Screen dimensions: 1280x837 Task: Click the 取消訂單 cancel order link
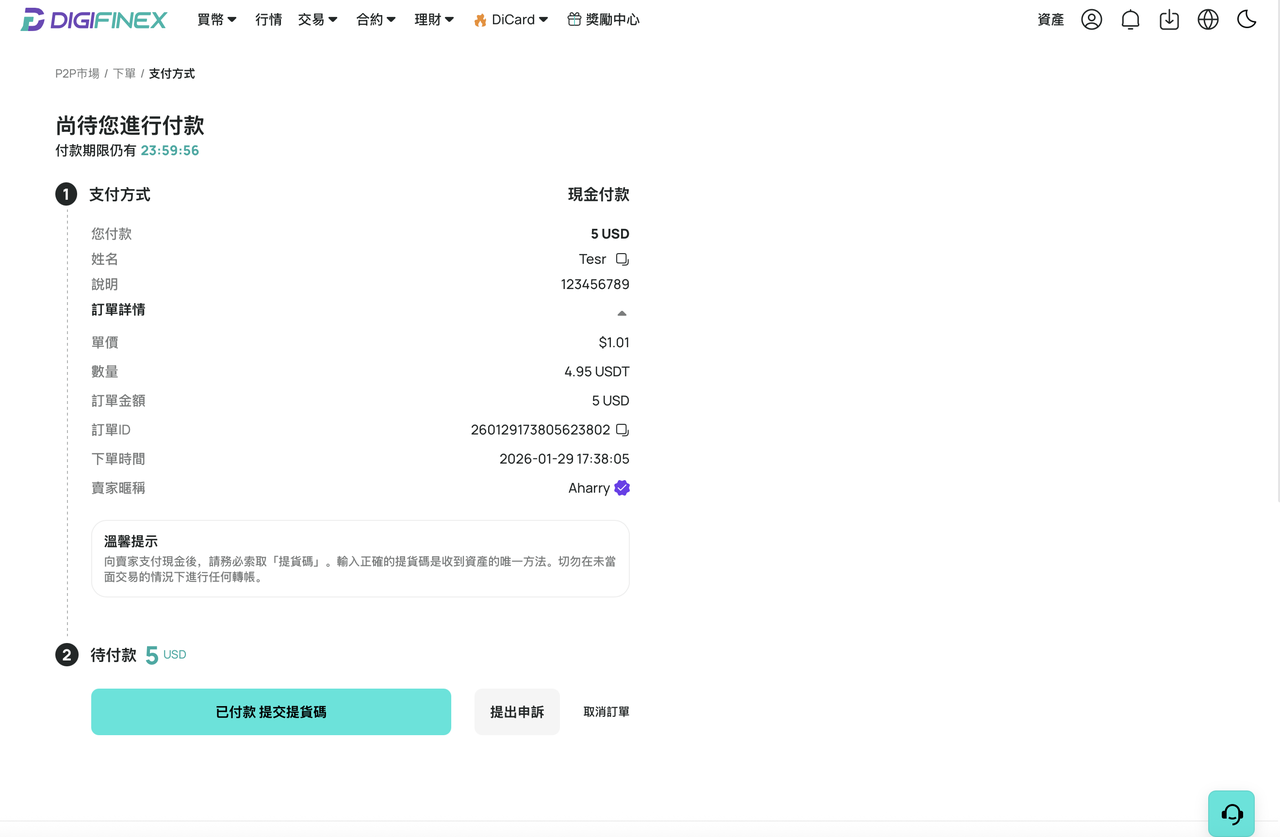coord(606,712)
